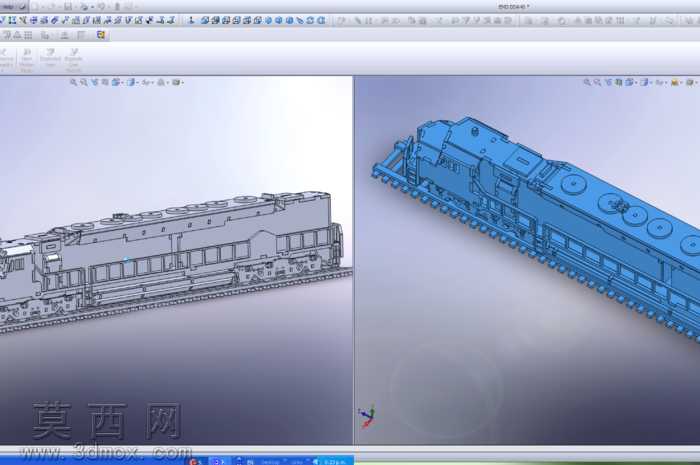Click New Motion Study command button
This screenshot has height=465, width=700.
[x=27, y=60]
